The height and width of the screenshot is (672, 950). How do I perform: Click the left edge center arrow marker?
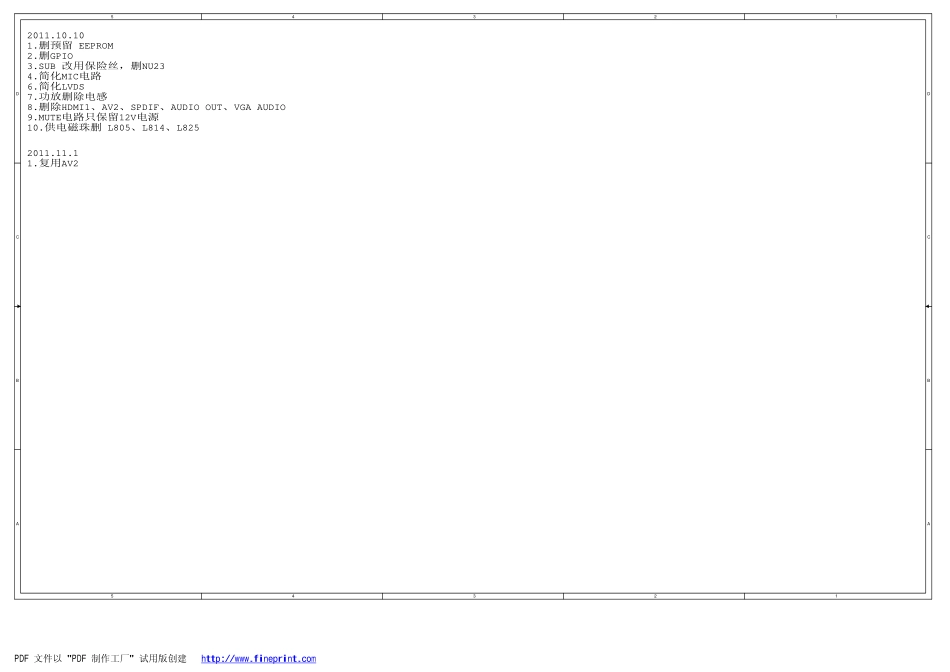[18, 306]
